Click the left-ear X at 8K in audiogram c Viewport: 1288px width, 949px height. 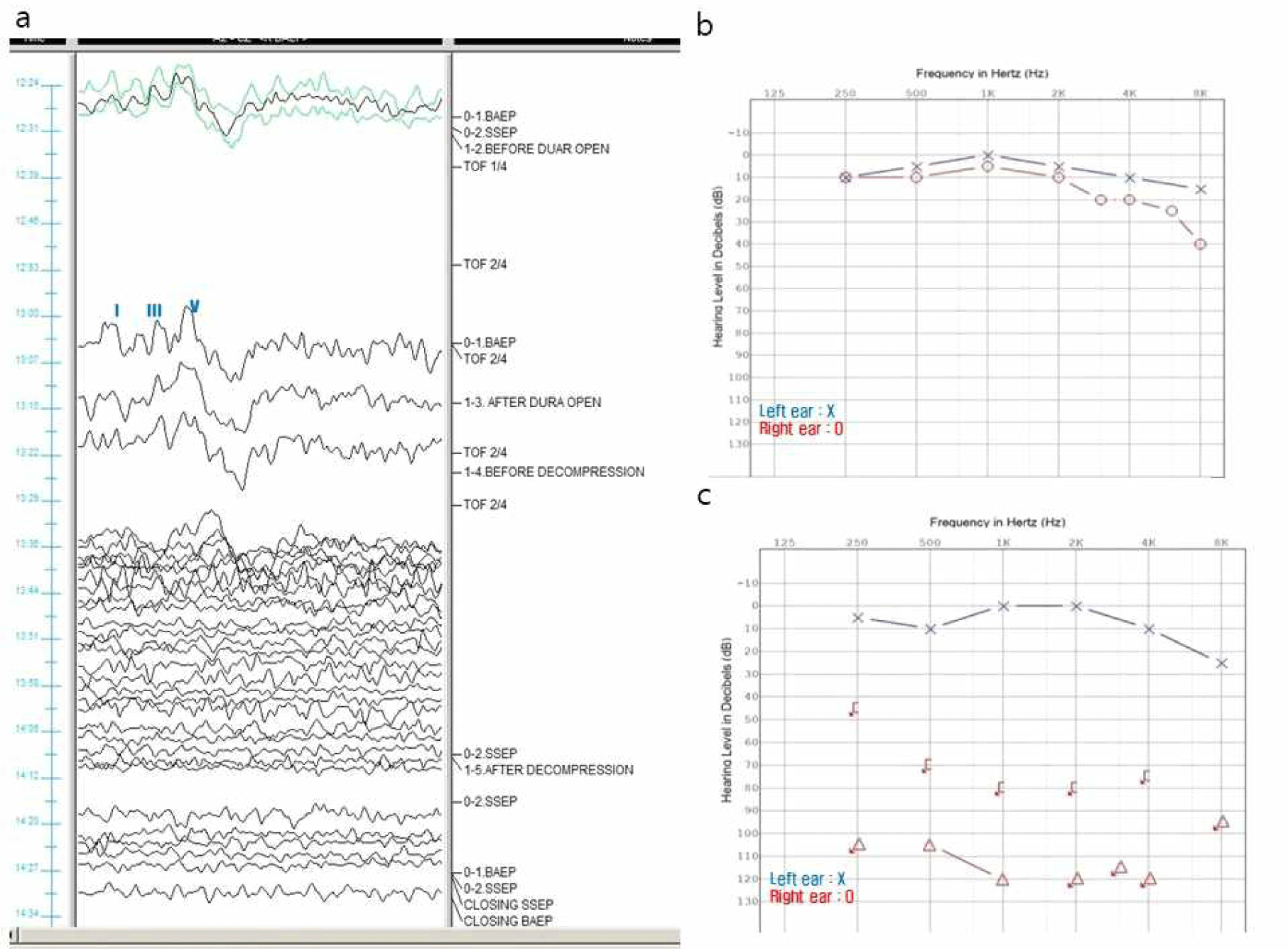click(x=1222, y=663)
